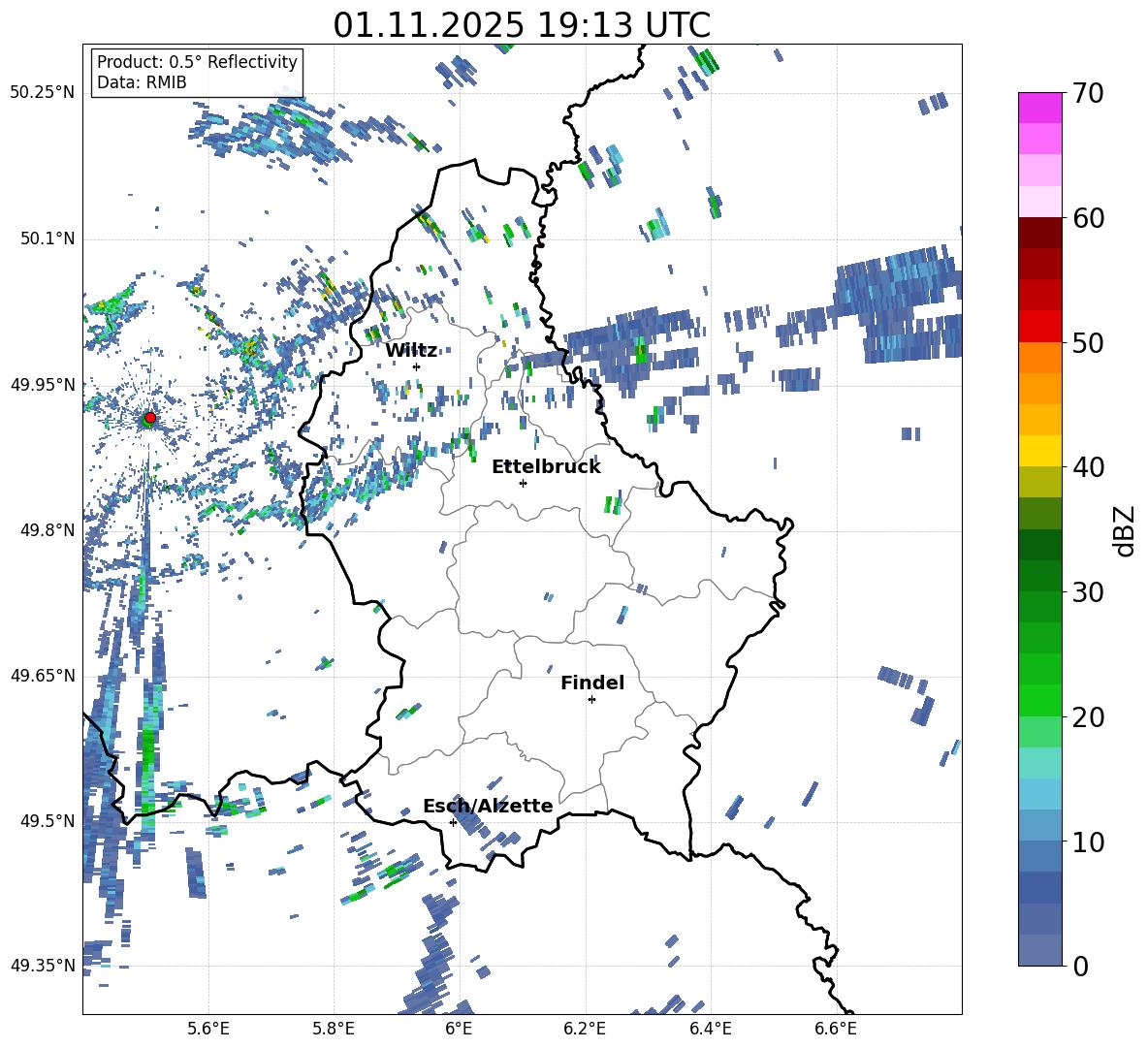Pick the bright green colorbar segment above 20
The height and width of the screenshot is (1048, 1148).
click(x=1039, y=700)
